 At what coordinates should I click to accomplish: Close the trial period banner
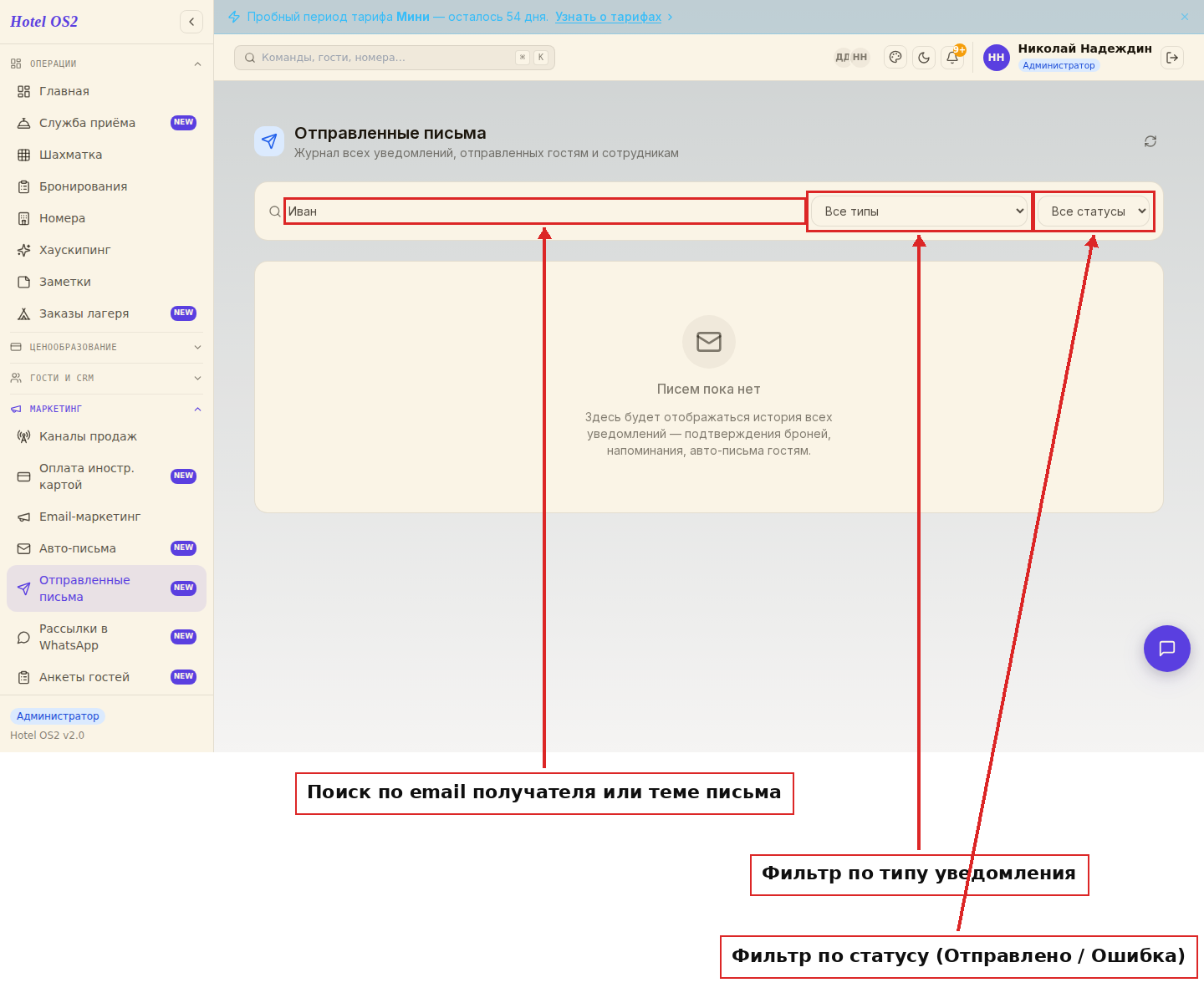pyautogui.click(x=1185, y=17)
